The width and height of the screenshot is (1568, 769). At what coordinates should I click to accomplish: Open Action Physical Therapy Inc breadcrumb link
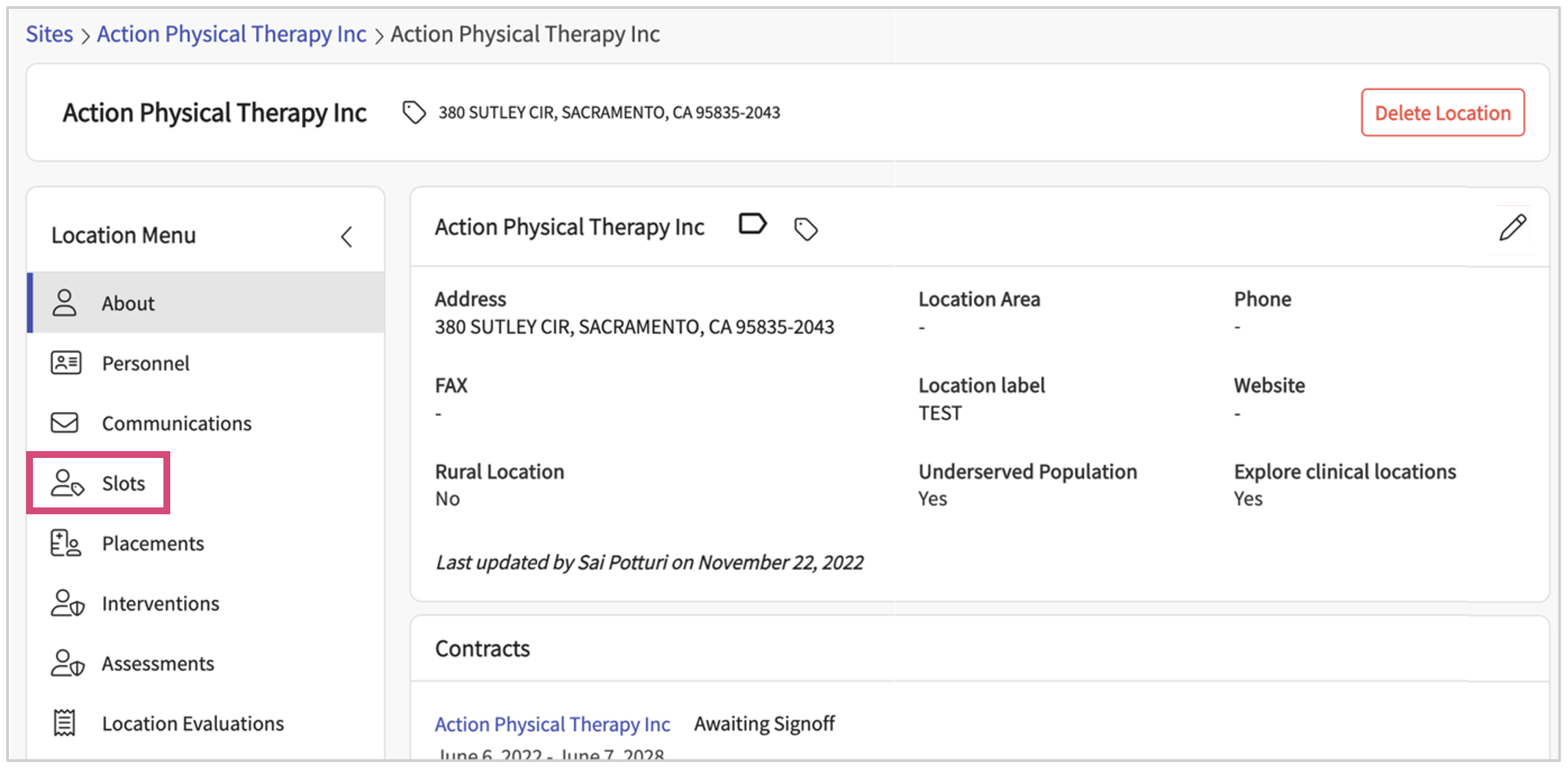click(x=231, y=34)
